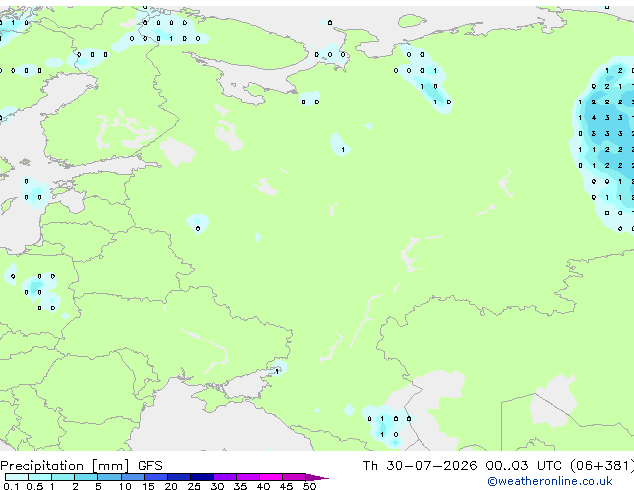Click the 'Precipitation [mm] GFS' title text
Screen dimensions: 634x490
pyautogui.click(x=81, y=466)
